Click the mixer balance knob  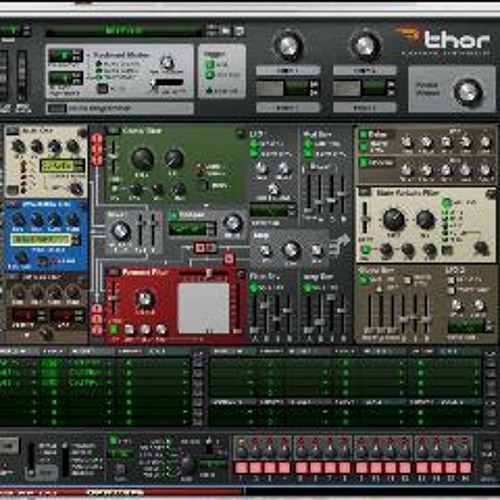point(121,231)
